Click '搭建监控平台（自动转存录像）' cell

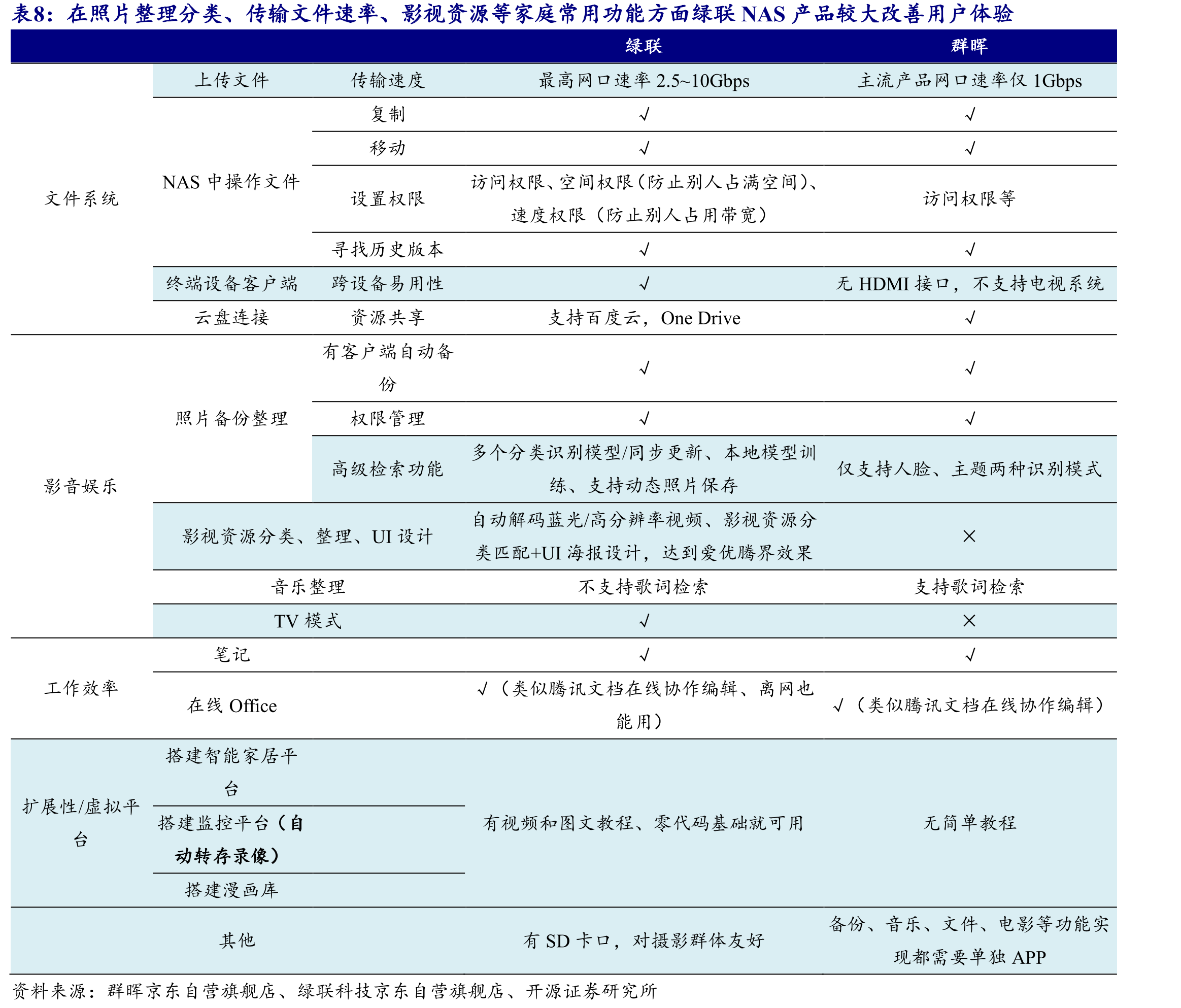[x=231, y=840]
